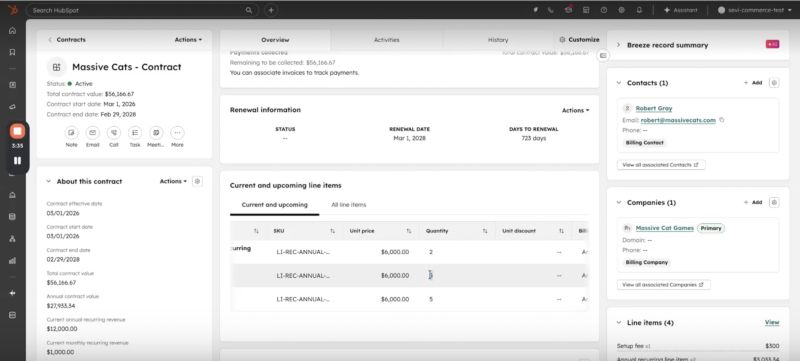The image size is (800, 361).
Task: Launch the Breeze Assistant
Action: point(680,10)
